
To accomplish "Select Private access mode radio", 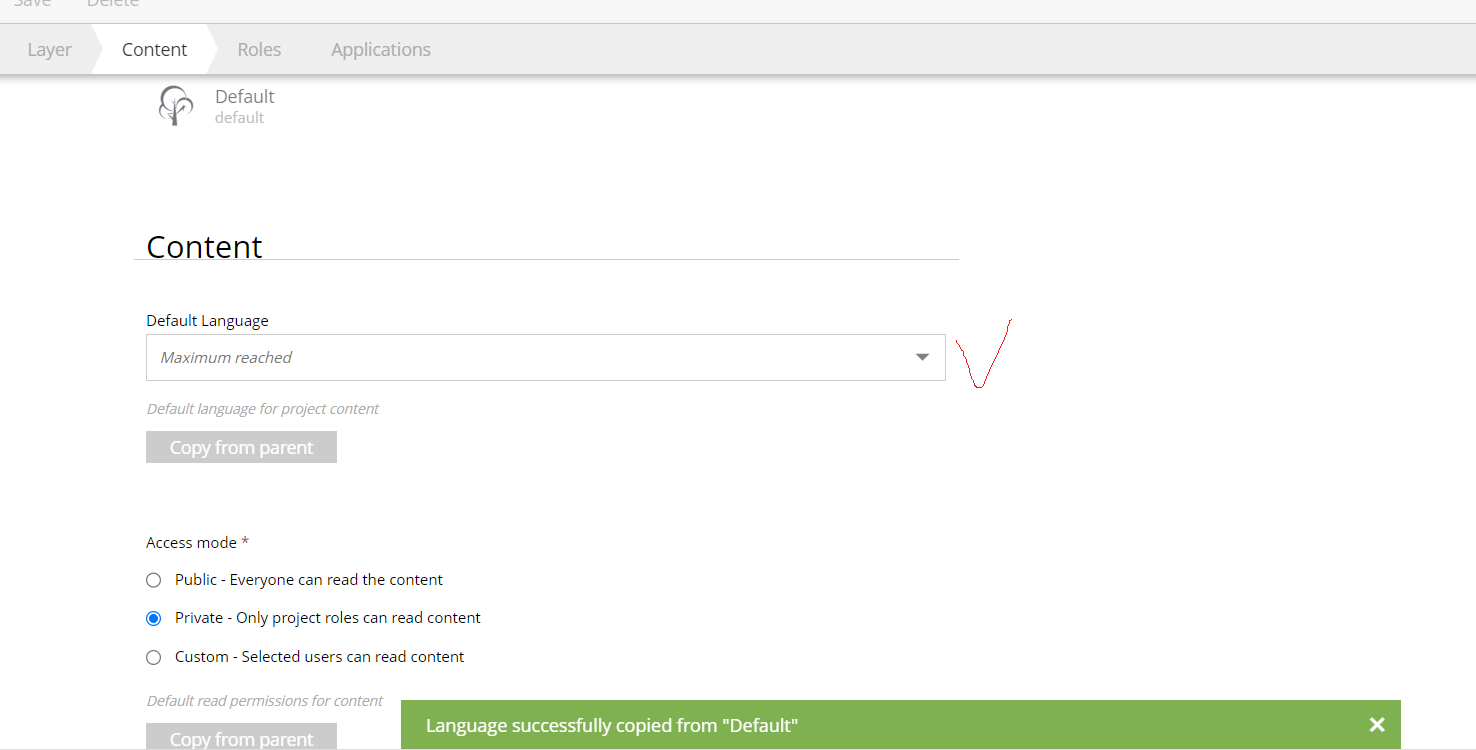I will [x=153, y=618].
